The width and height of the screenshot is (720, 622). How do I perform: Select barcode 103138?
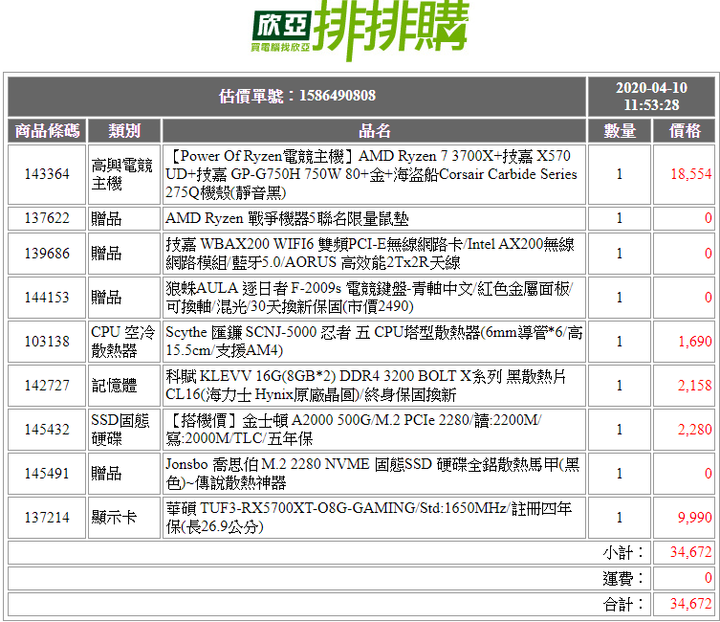(x=47, y=342)
